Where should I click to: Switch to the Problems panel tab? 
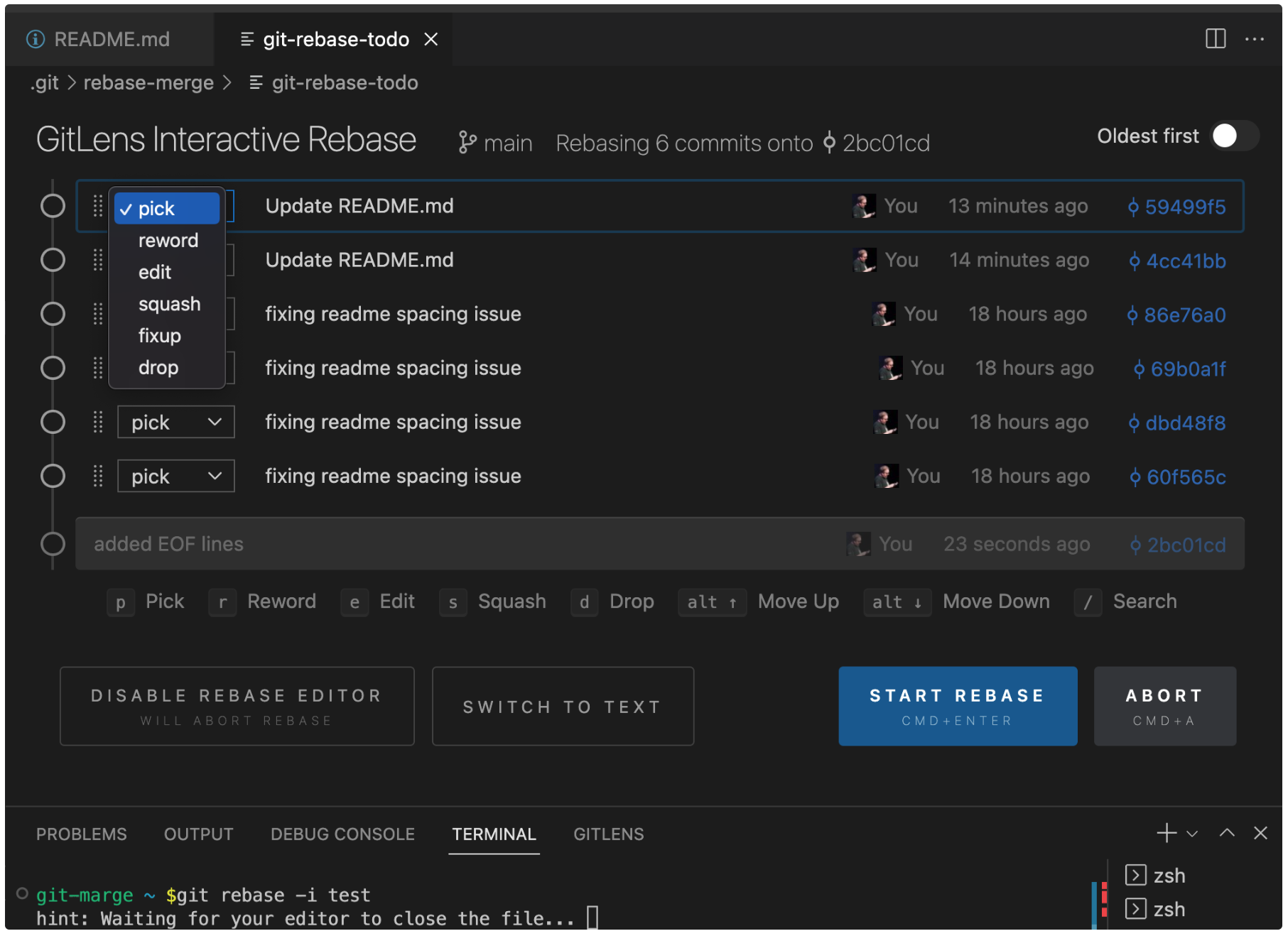point(81,834)
